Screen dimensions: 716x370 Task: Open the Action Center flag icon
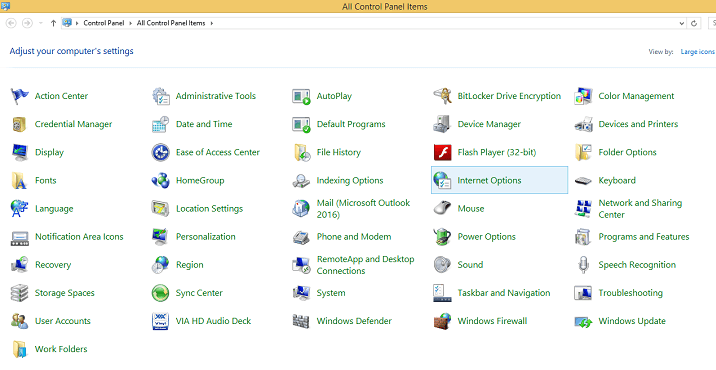[20, 96]
